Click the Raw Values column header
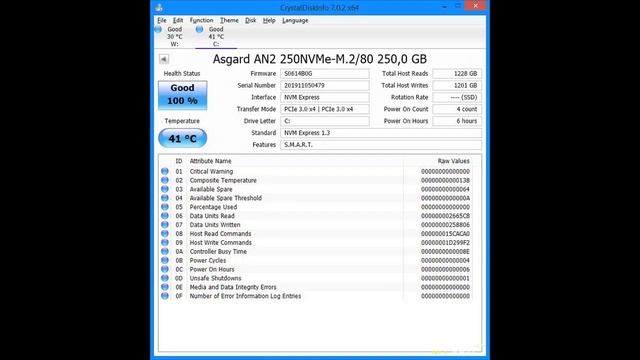This screenshot has height=360, width=640. [x=453, y=161]
